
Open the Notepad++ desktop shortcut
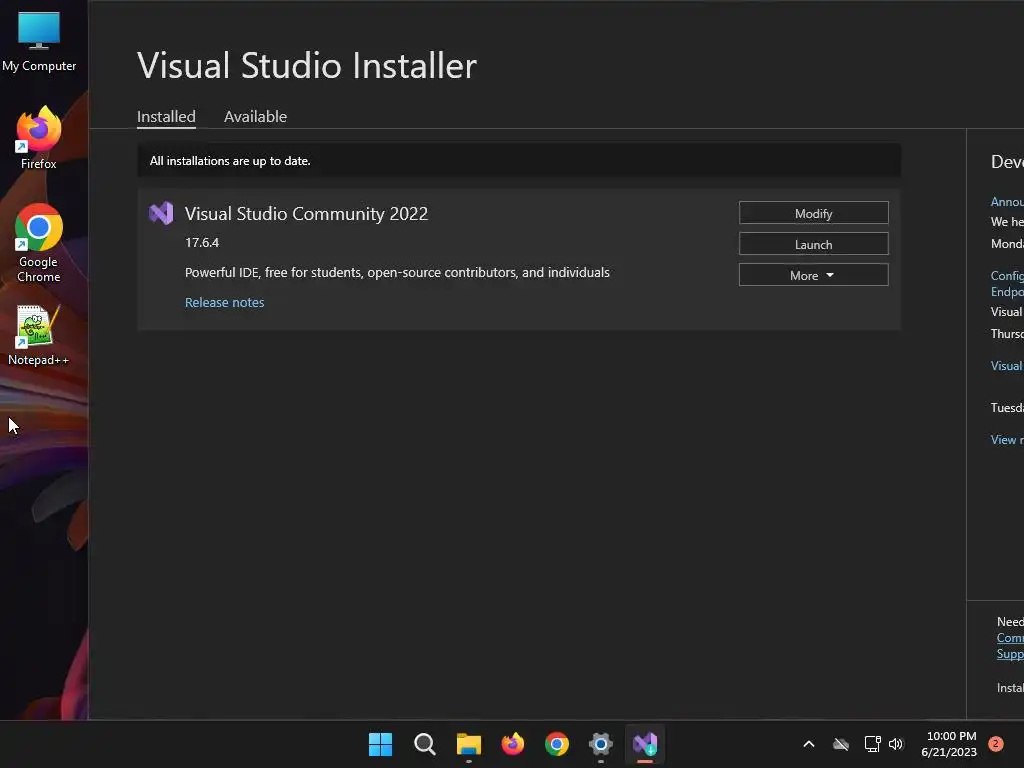38,335
